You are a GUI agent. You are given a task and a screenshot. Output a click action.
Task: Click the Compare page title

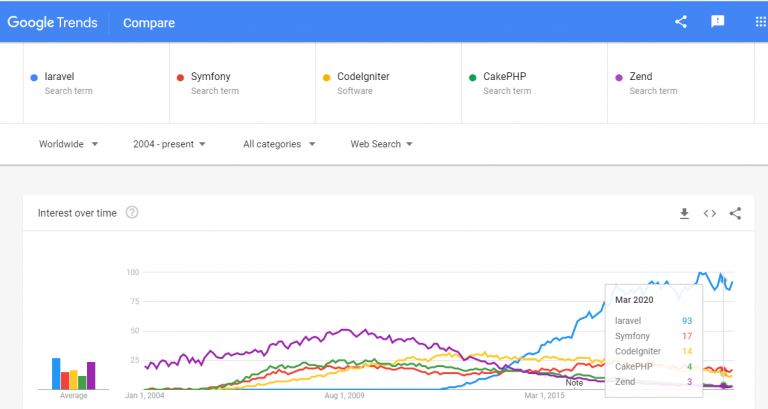[148, 22]
